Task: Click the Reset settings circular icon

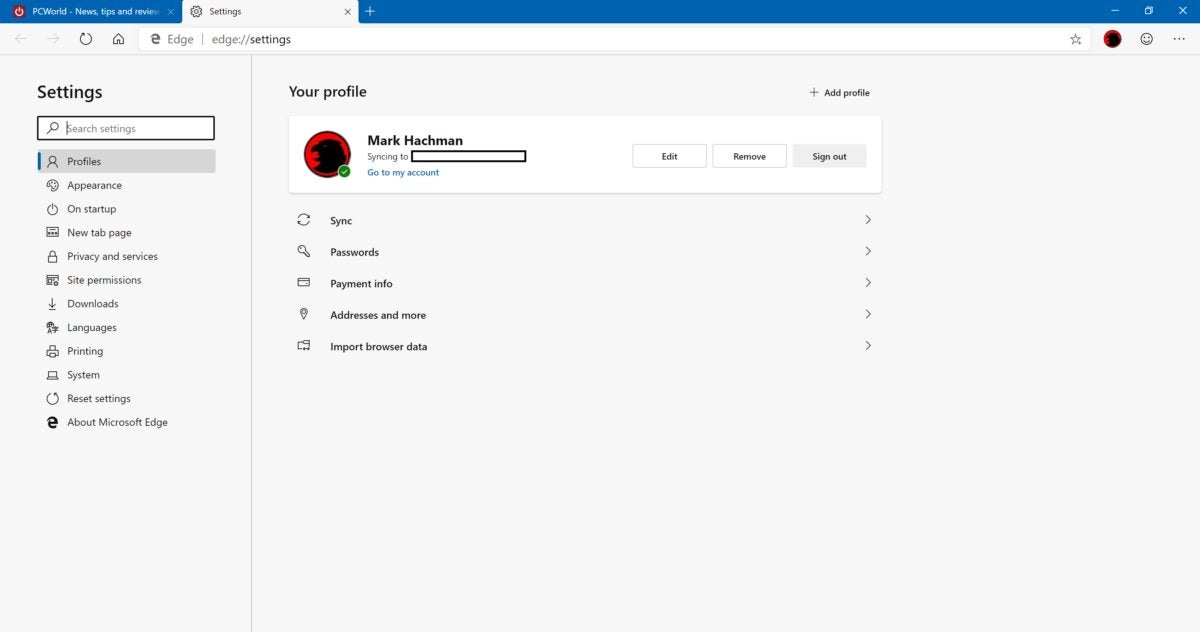Action: 53,399
